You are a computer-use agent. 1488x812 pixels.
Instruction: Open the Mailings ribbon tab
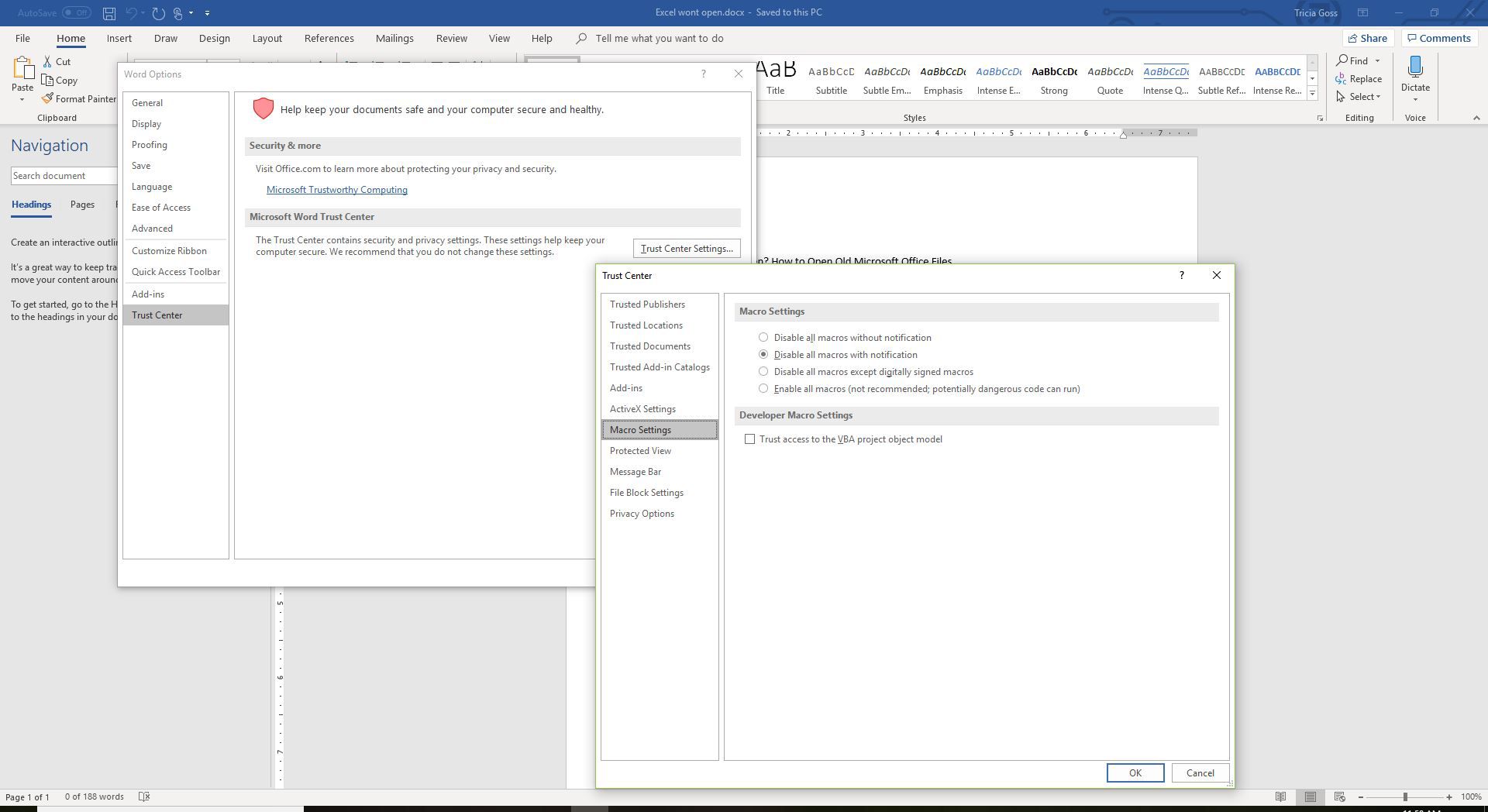[394, 38]
